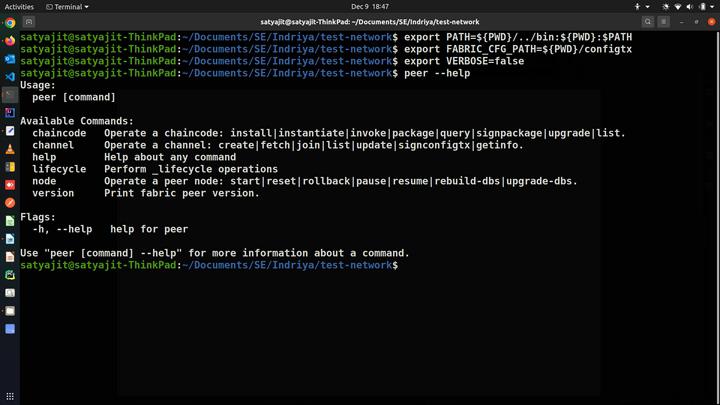Open the system status menu arrow
The image size is (720, 405).
[x=711, y=6]
